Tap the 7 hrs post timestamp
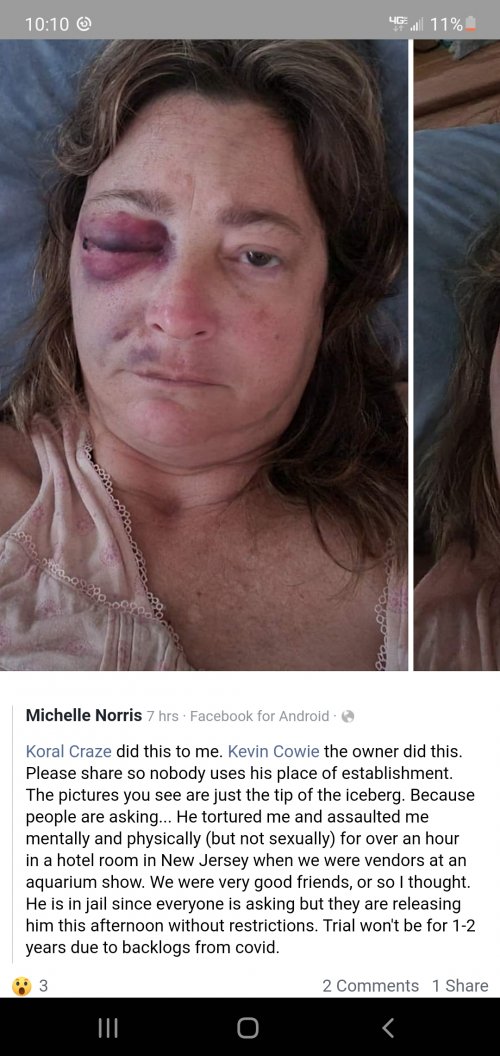This screenshot has width=500, height=1056. coord(162,717)
